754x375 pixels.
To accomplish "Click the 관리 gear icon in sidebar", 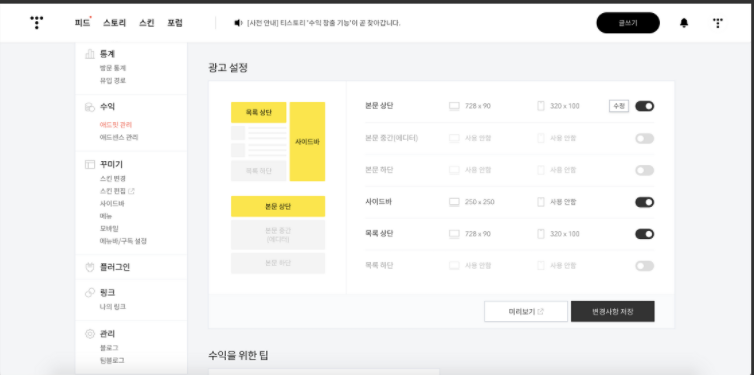I will pos(89,334).
